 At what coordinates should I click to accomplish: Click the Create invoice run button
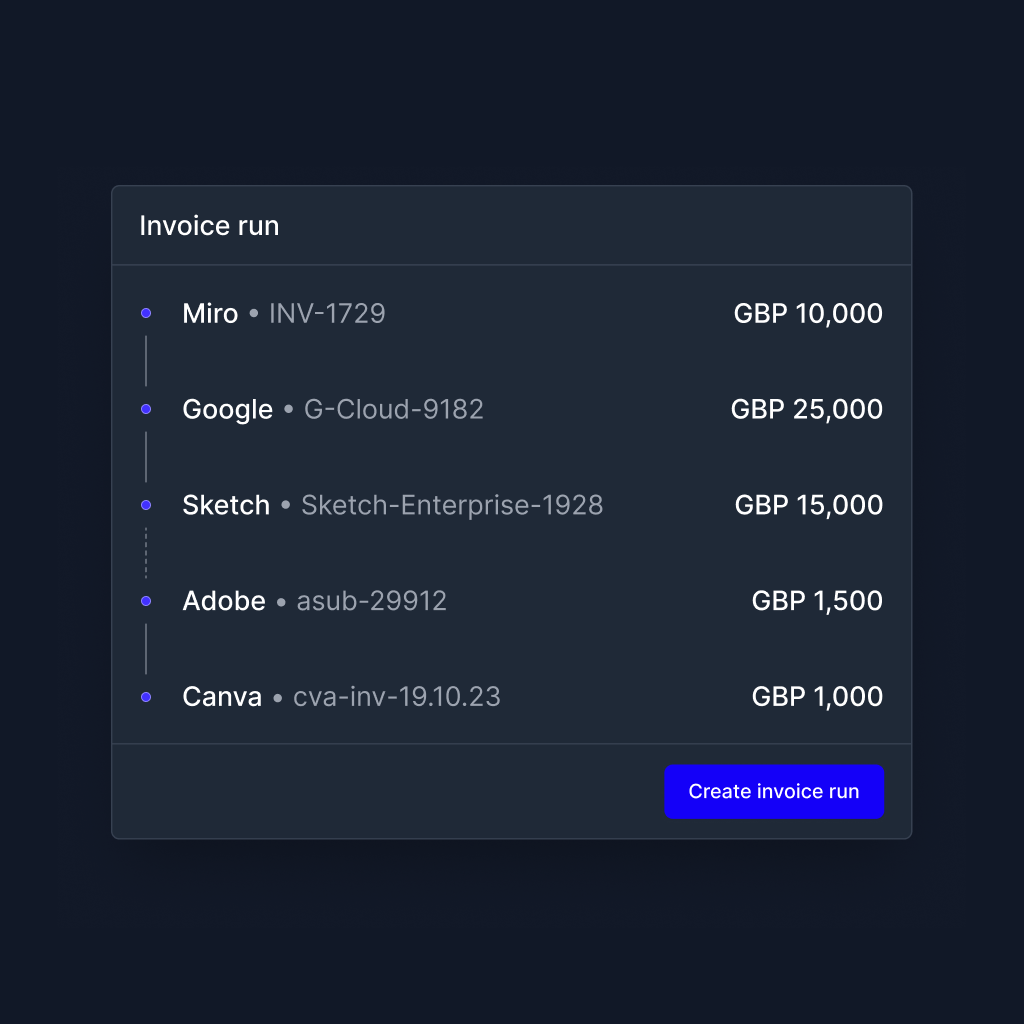pos(774,792)
